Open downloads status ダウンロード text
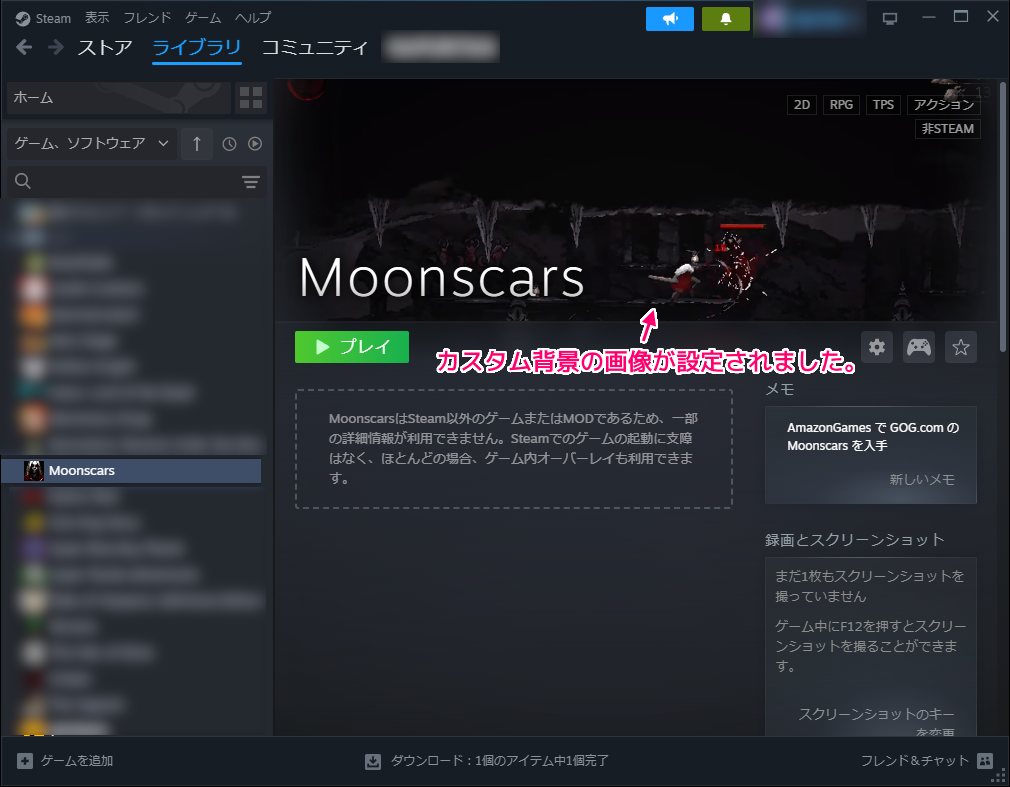1010x787 pixels. (499, 761)
